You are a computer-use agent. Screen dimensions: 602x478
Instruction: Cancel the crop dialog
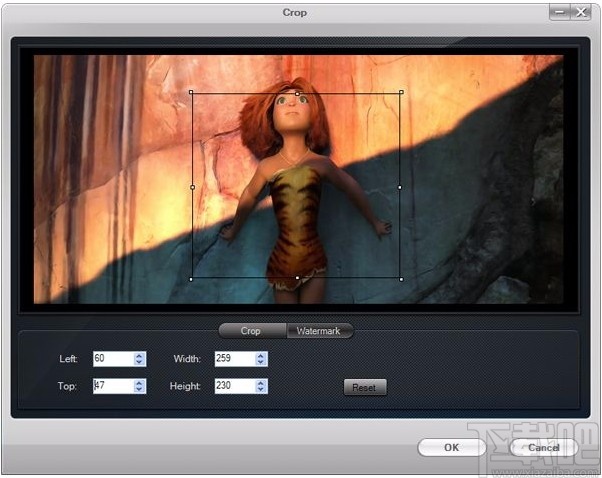[x=543, y=447]
